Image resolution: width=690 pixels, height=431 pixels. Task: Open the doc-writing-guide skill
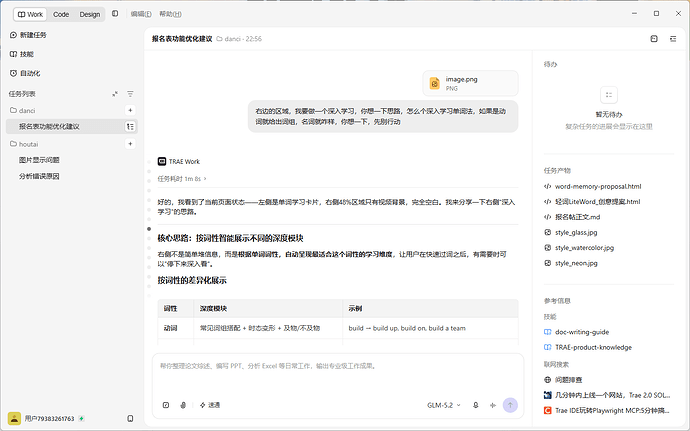[576, 332]
